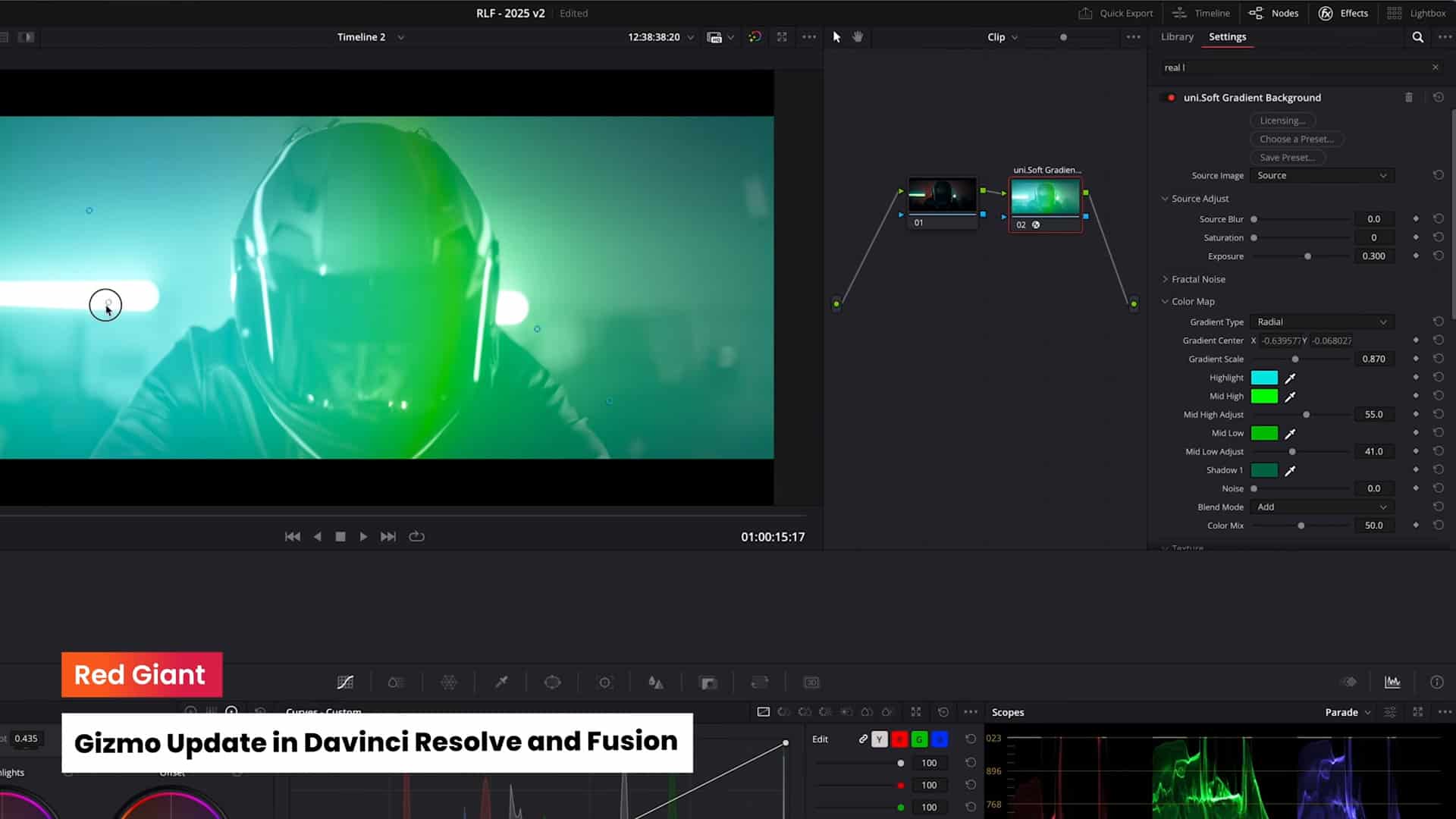Select node 01 thumbnail
The width and height of the screenshot is (1456, 819).
tap(942, 195)
